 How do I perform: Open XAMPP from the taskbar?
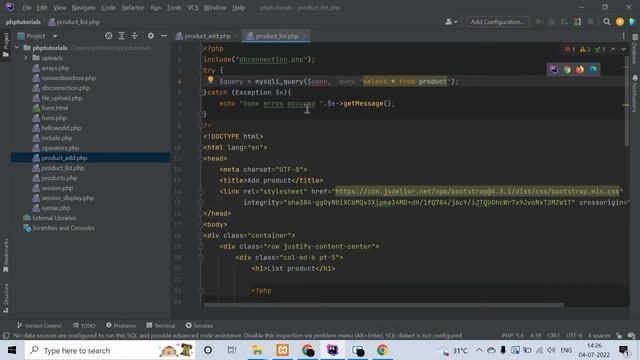[282, 350]
